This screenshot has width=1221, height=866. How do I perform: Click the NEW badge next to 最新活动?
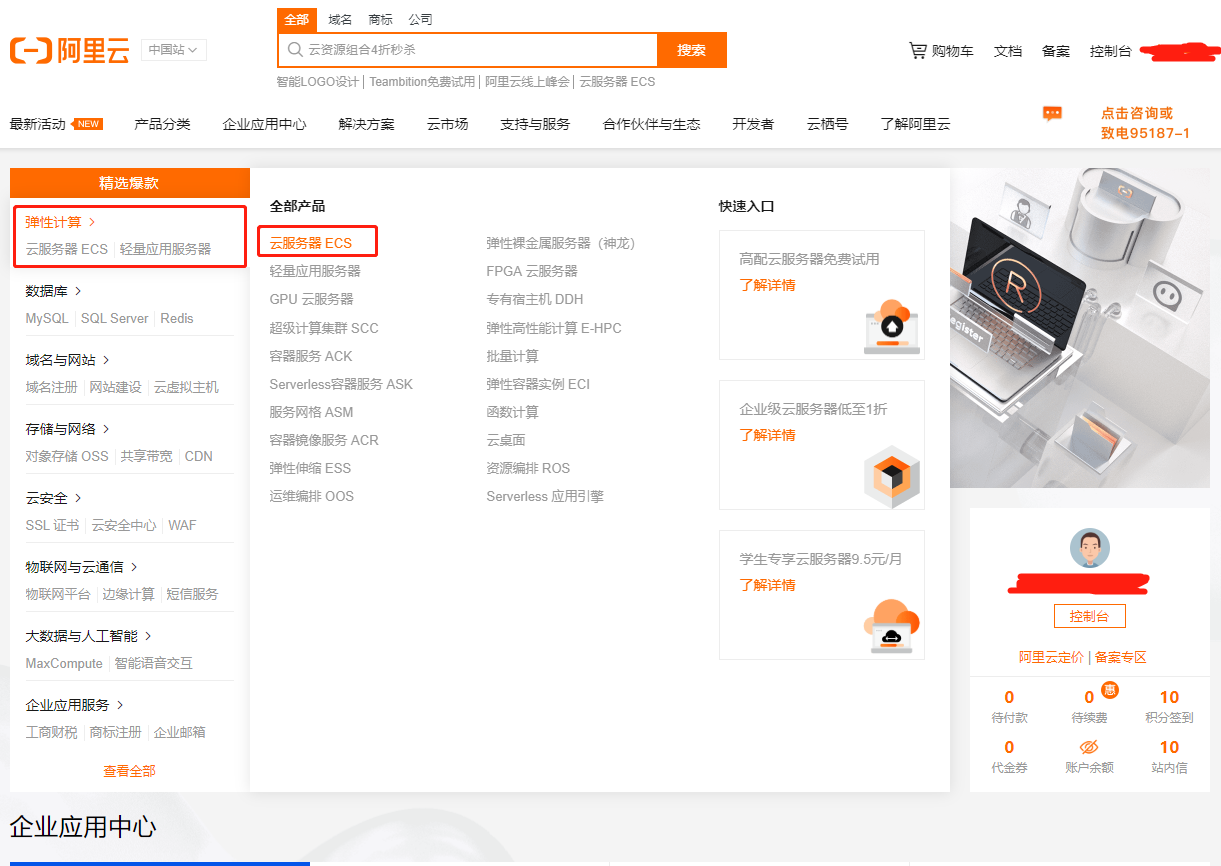(88, 124)
